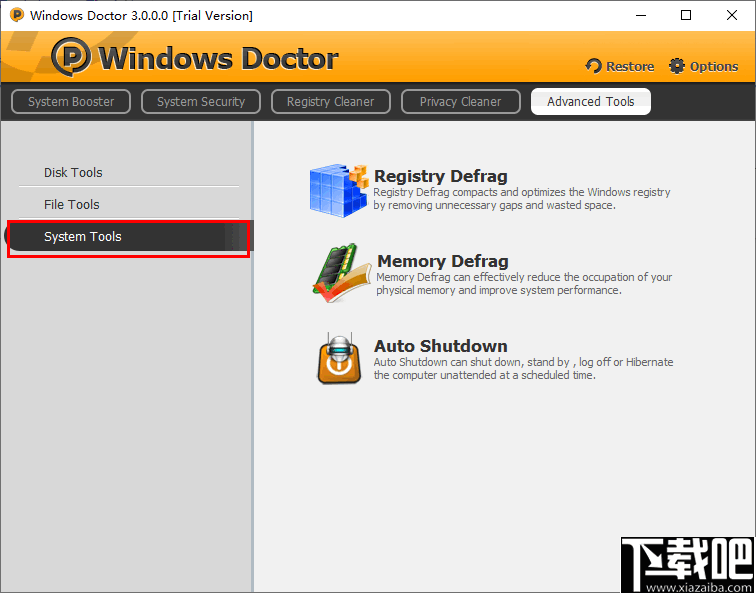
Task: Switch to the System Booster tab
Action: point(71,102)
